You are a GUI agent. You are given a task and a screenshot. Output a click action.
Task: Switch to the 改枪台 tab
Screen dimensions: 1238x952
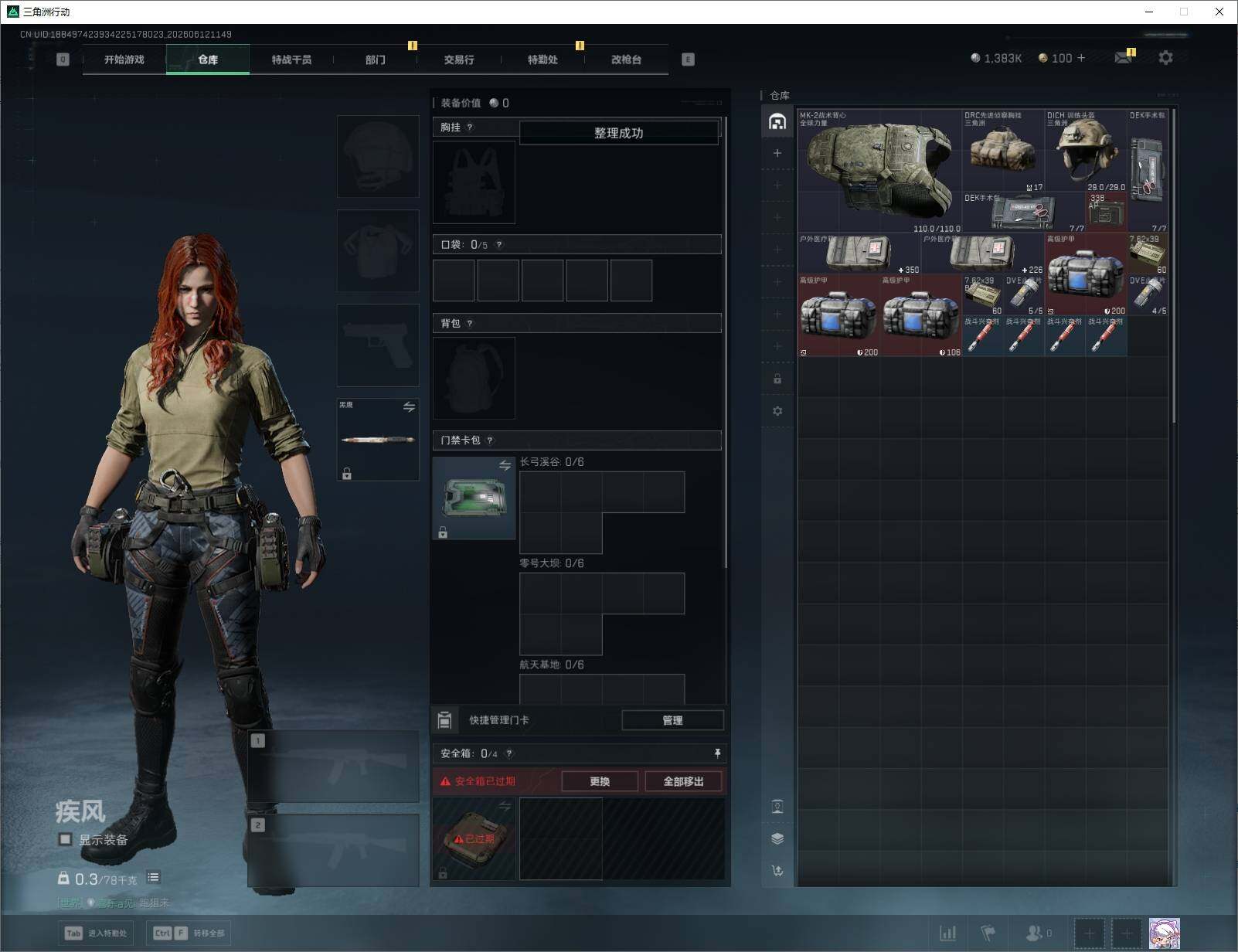[626, 59]
